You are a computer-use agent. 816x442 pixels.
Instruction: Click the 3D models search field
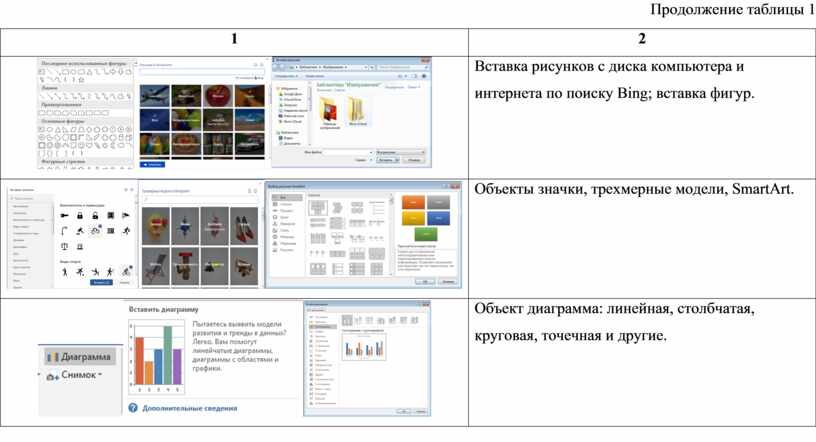tap(200, 199)
